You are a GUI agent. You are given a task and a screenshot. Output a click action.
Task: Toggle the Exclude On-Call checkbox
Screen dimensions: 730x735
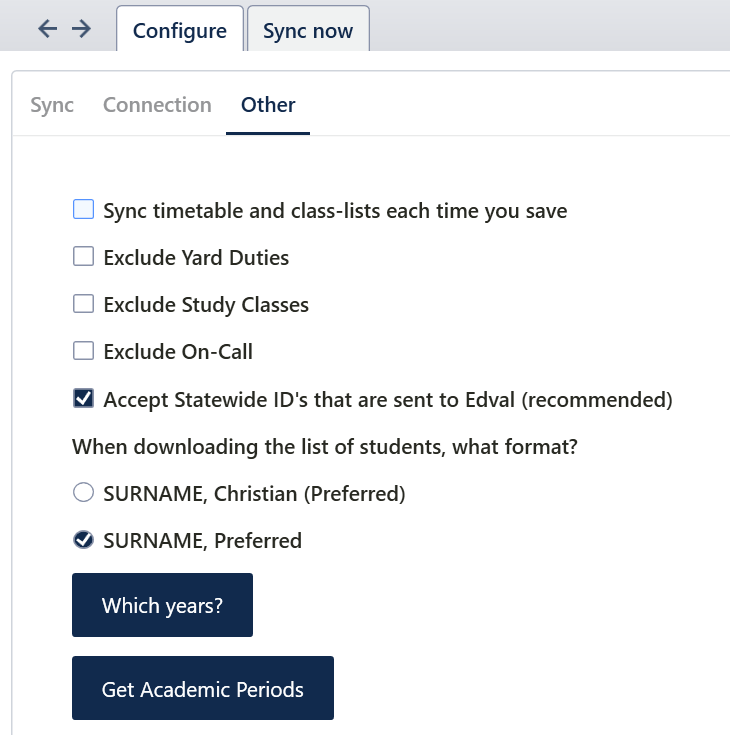84,351
